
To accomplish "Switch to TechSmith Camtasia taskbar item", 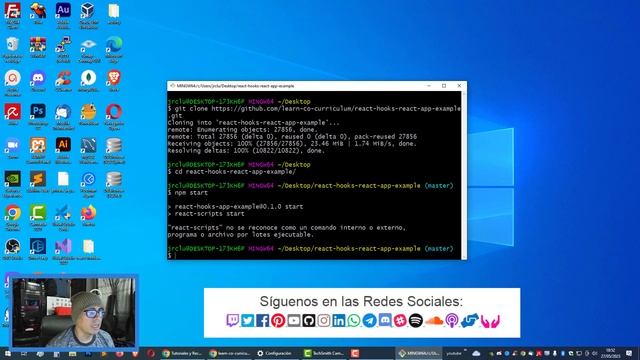I will [324, 353].
